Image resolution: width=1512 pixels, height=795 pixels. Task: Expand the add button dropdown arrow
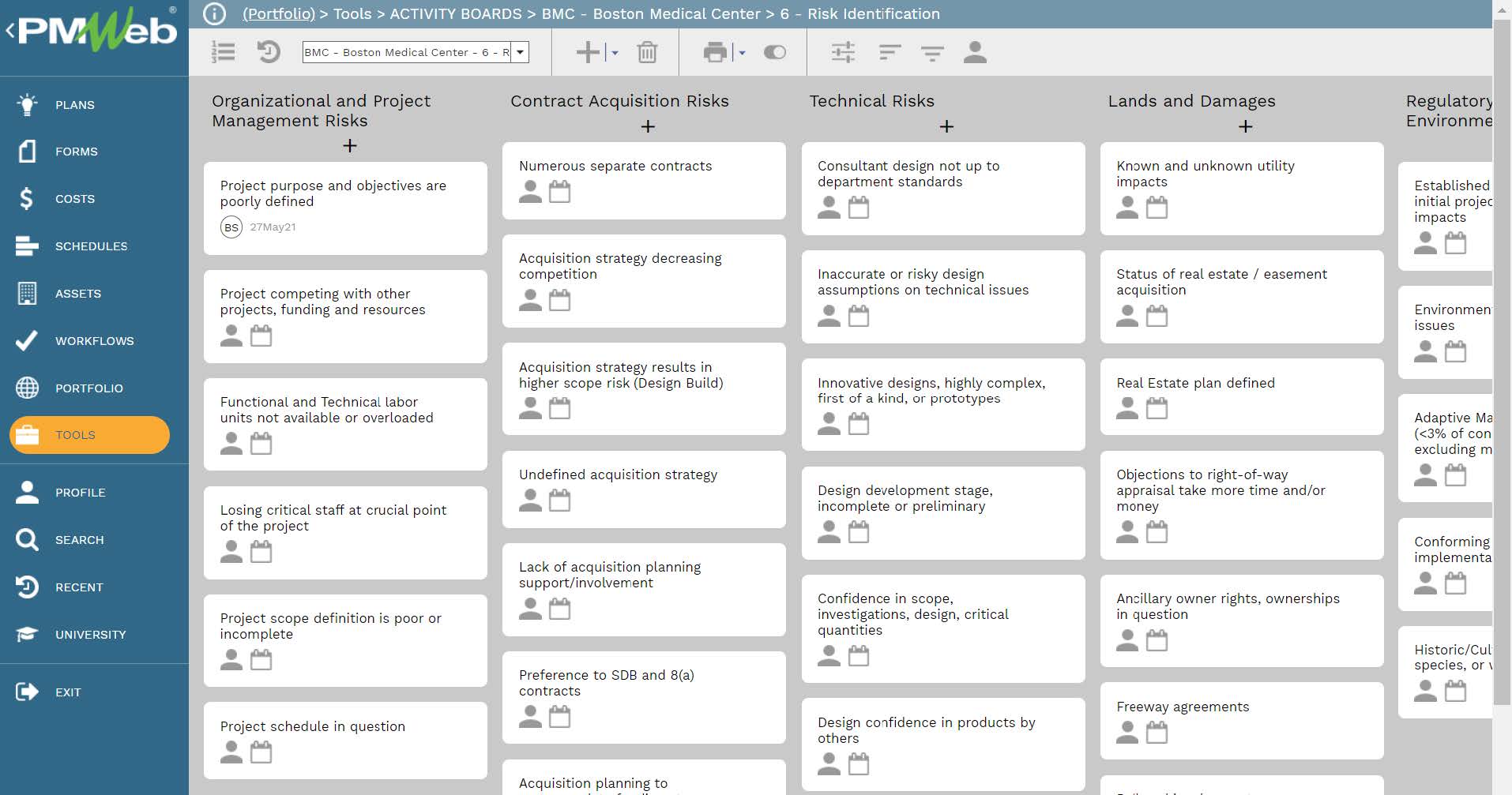(x=615, y=53)
